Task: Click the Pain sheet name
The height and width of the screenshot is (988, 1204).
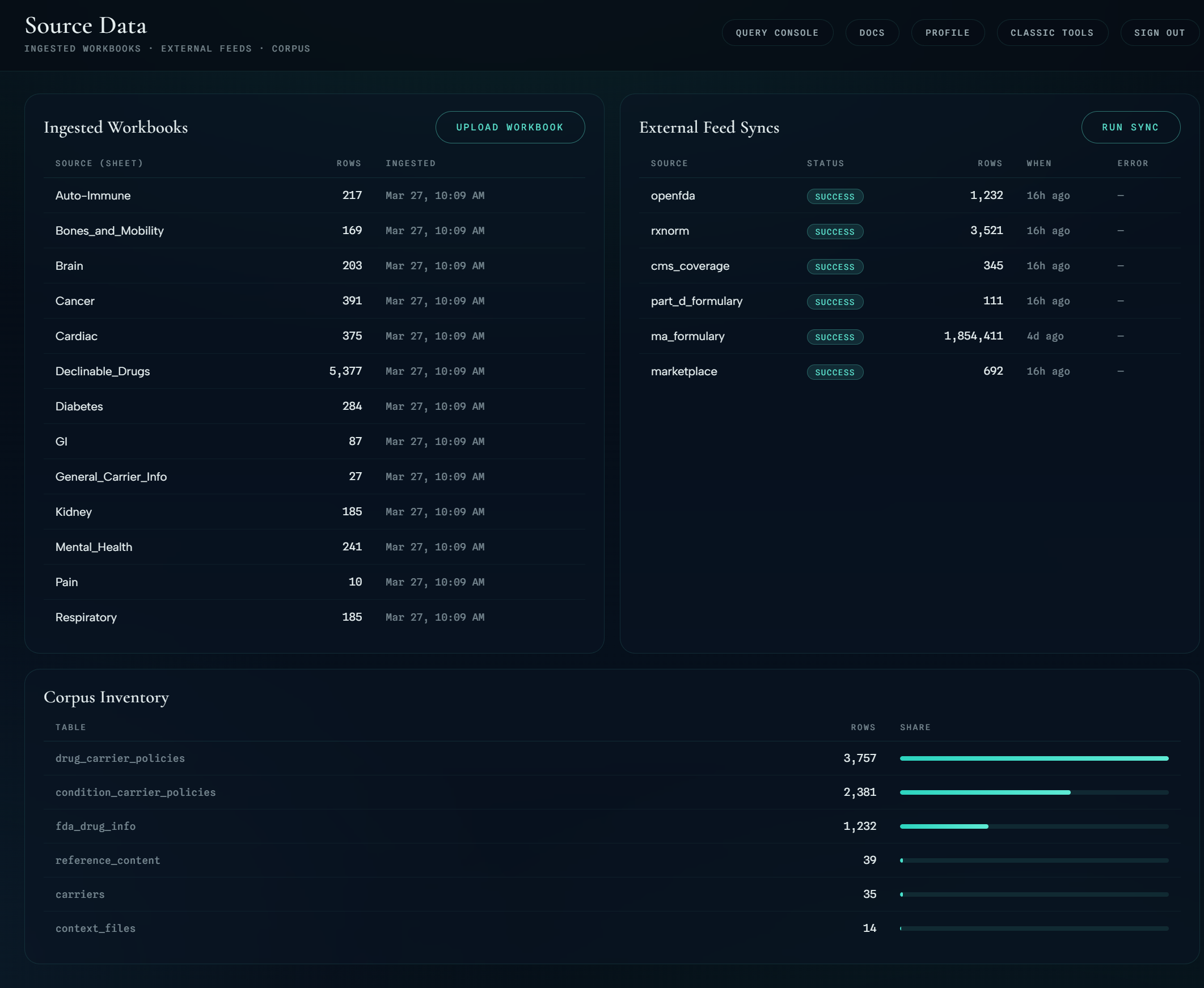Action: click(66, 582)
